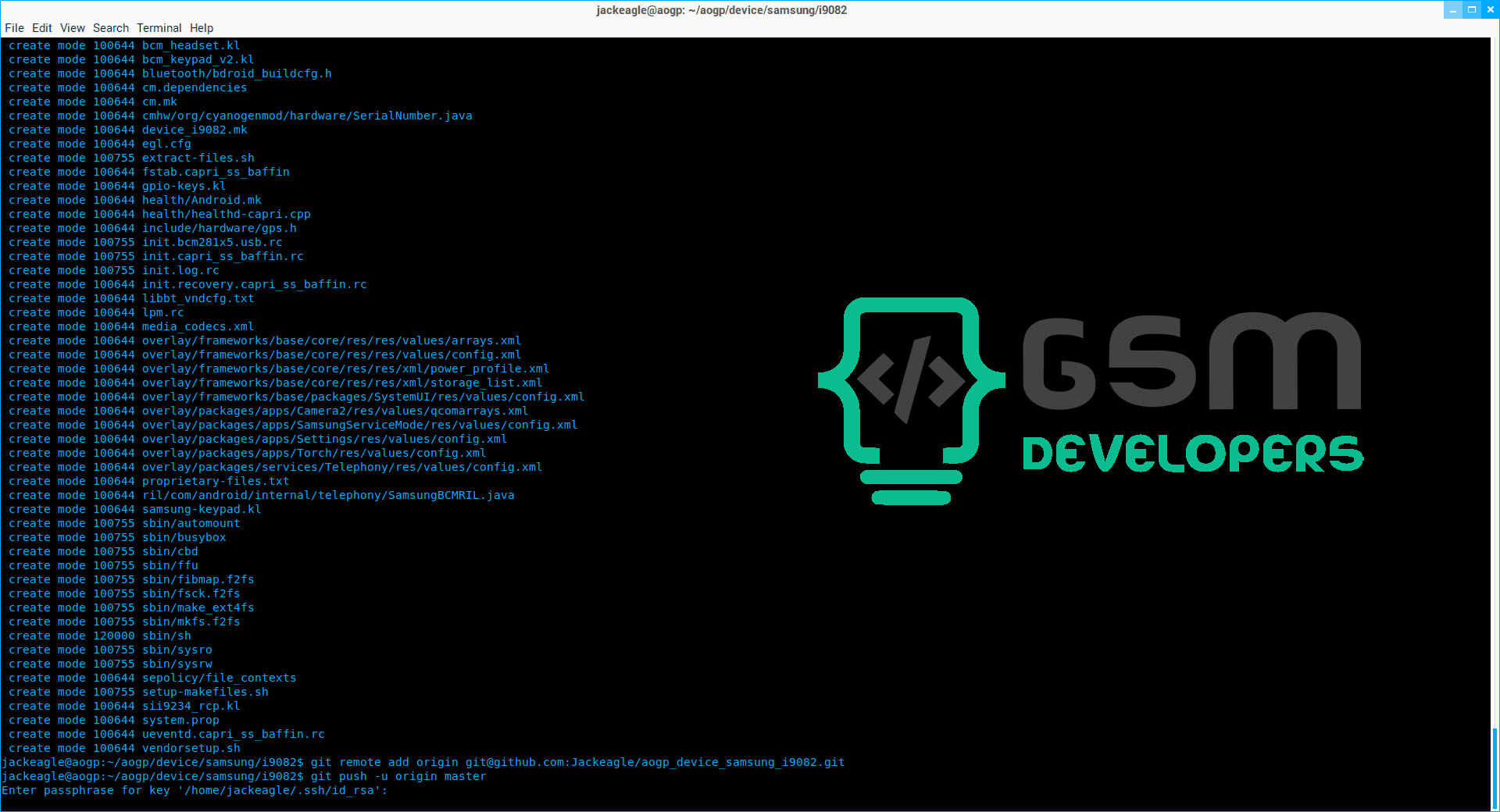Close the terminal window
The width and height of the screenshot is (1500, 812).
[x=1490, y=10]
